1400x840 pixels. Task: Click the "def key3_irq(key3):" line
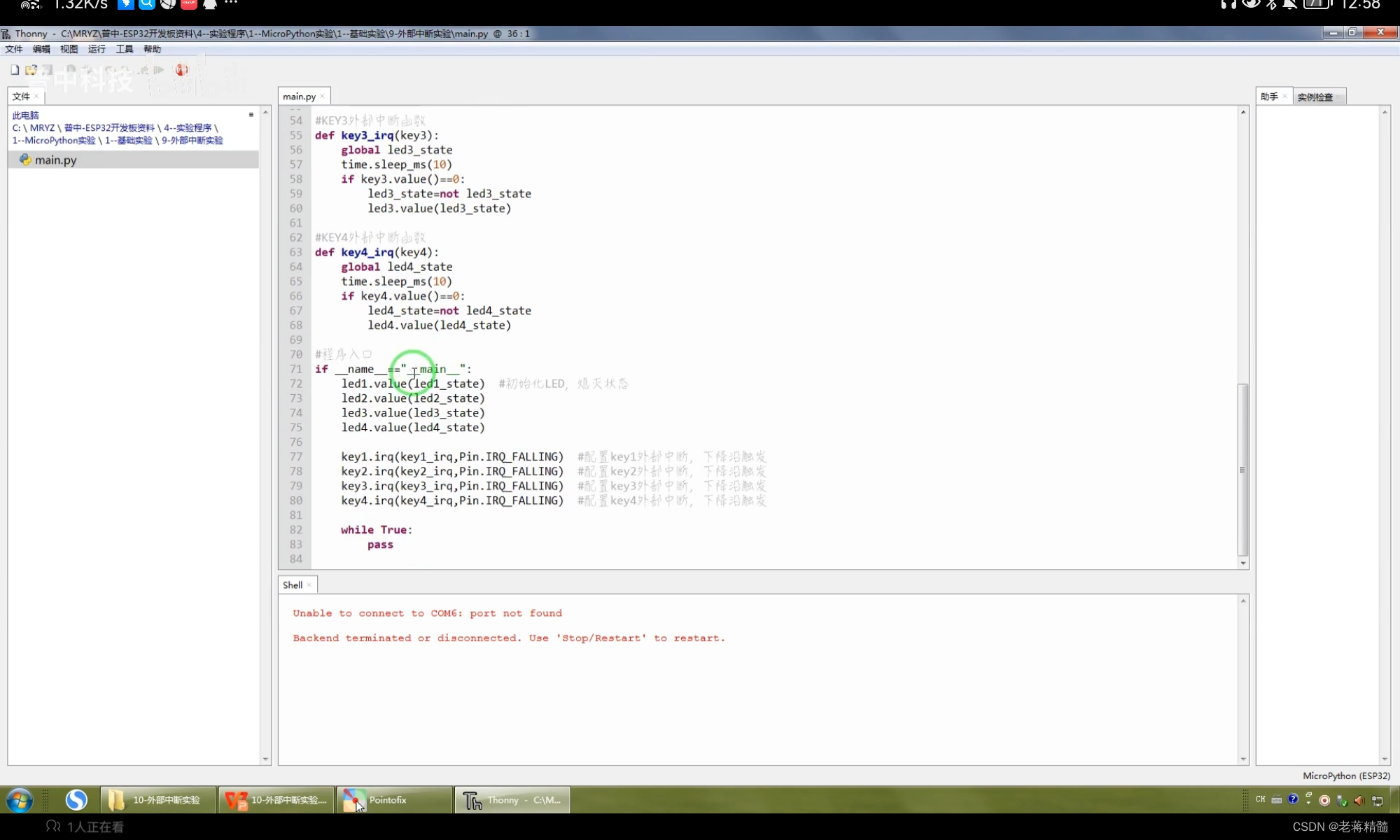coord(377,135)
